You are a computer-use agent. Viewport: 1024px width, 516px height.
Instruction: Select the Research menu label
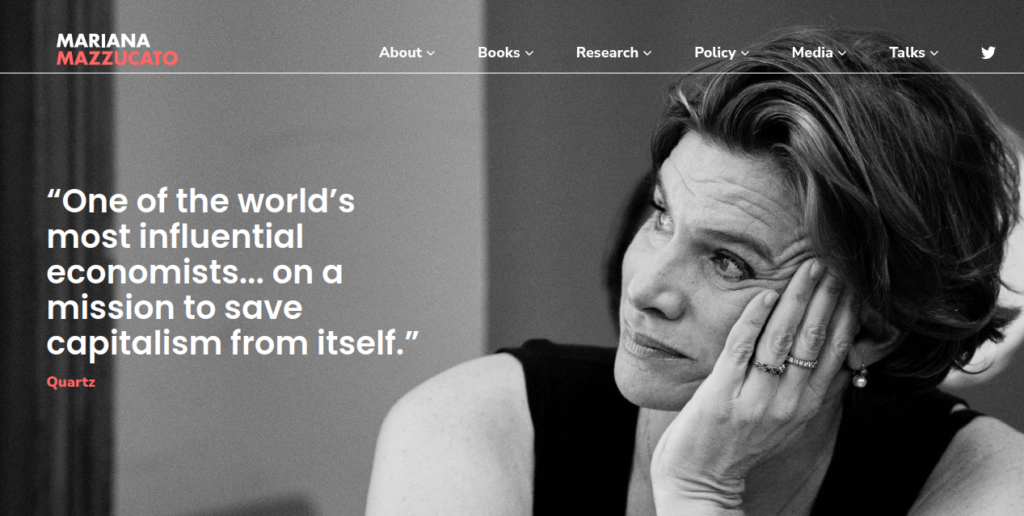click(x=607, y=52)
